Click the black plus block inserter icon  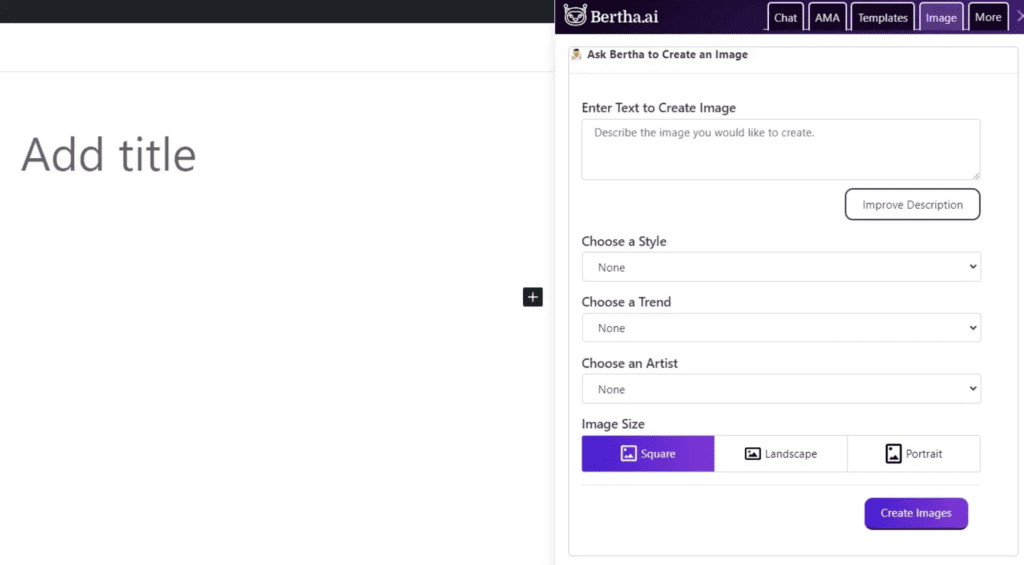[x=533, y=297]
